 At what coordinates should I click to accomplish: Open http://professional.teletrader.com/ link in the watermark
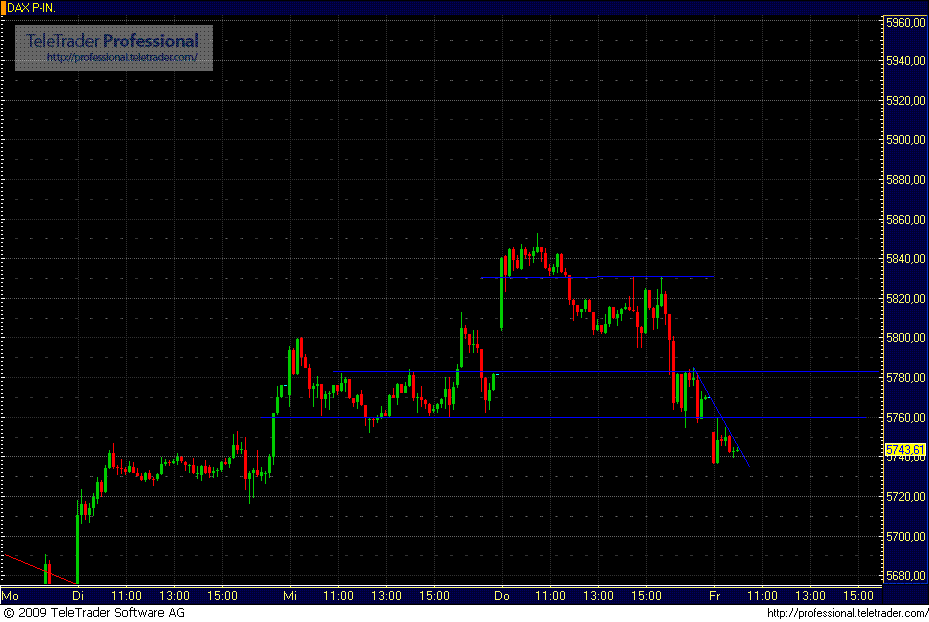[124, 57]
